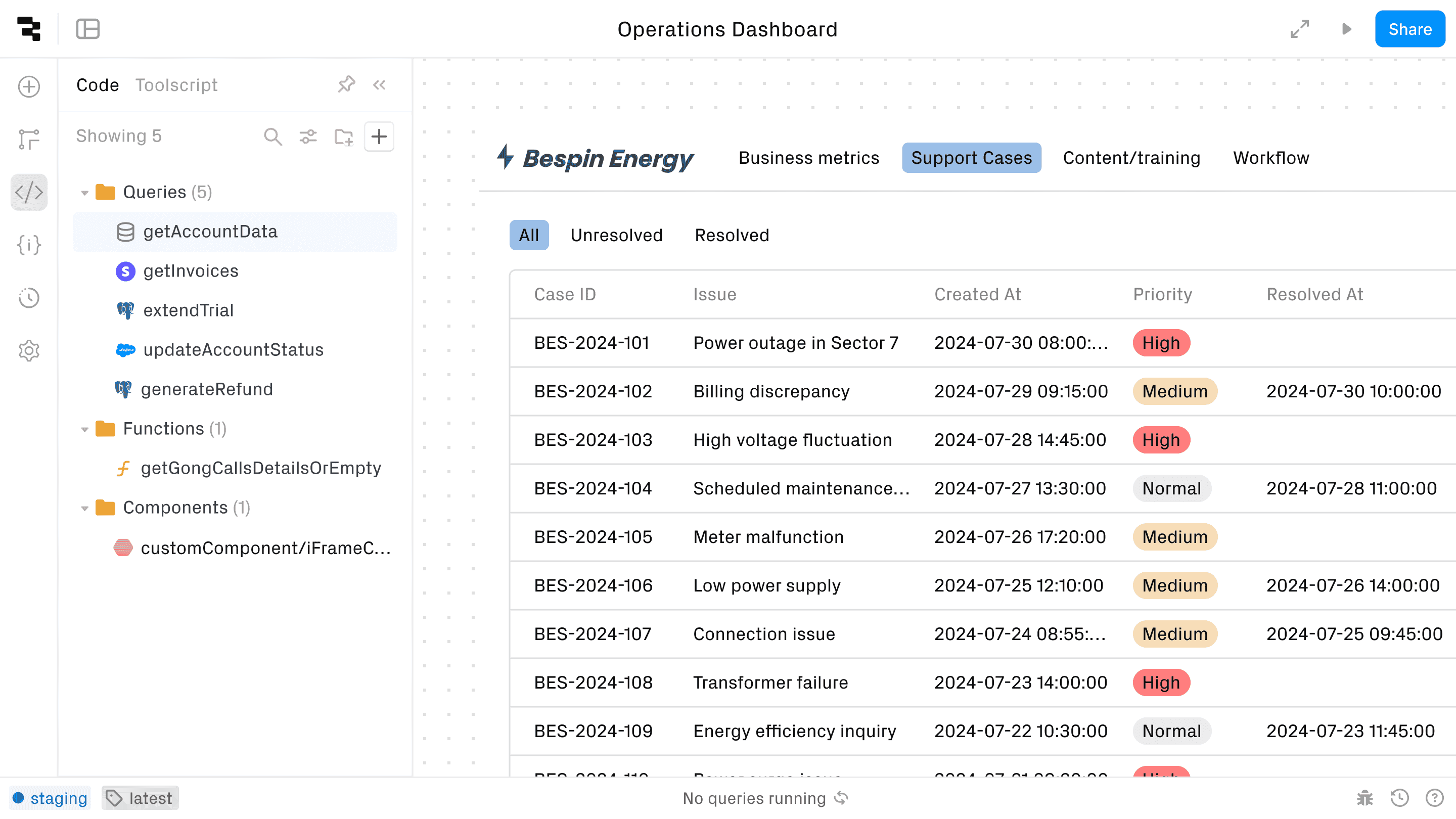Switch to the Code tab
This screenshot has height=819, width=1456.
[x=97, y=85]
